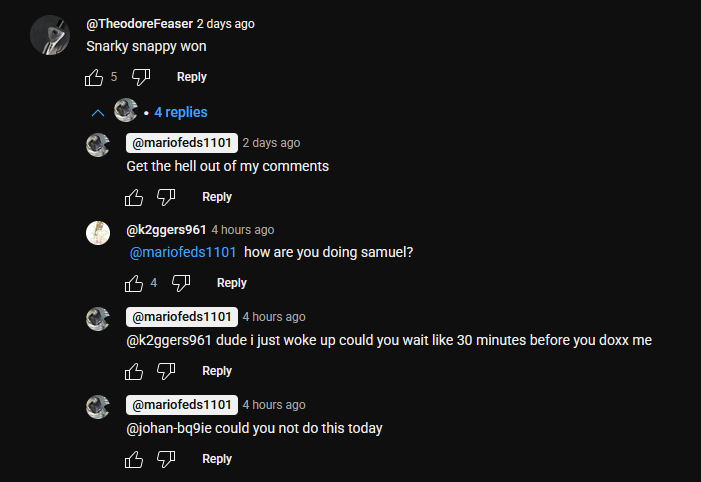This screenshot has height=482, width=701.
Task: Reply to TheodoreFeaser's top comment
Action: click(x=192, y=77)
